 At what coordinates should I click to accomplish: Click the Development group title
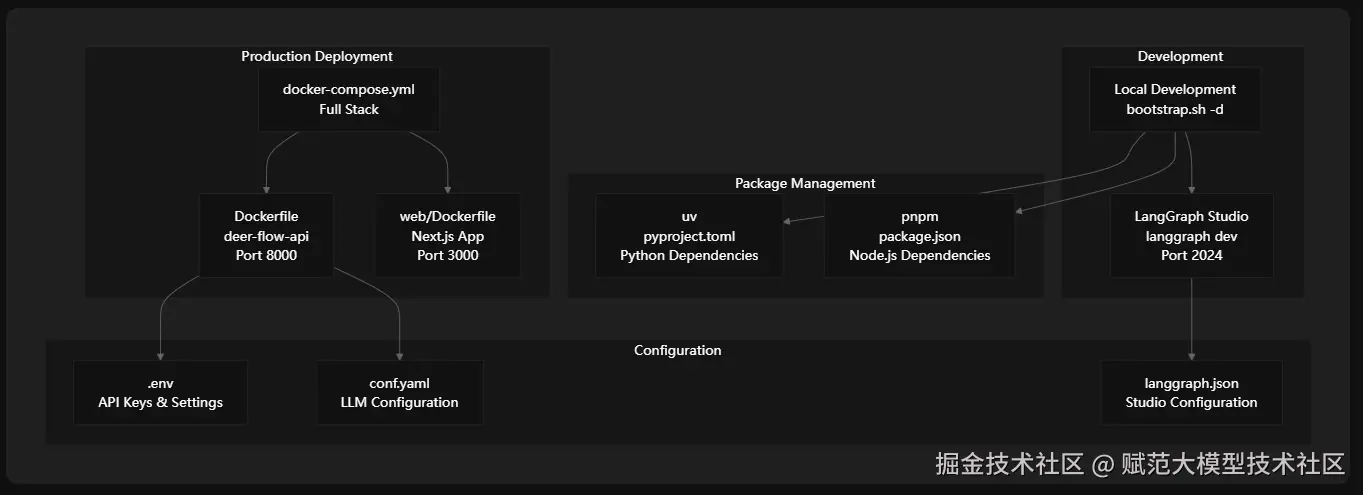(x=1180, y=57)
